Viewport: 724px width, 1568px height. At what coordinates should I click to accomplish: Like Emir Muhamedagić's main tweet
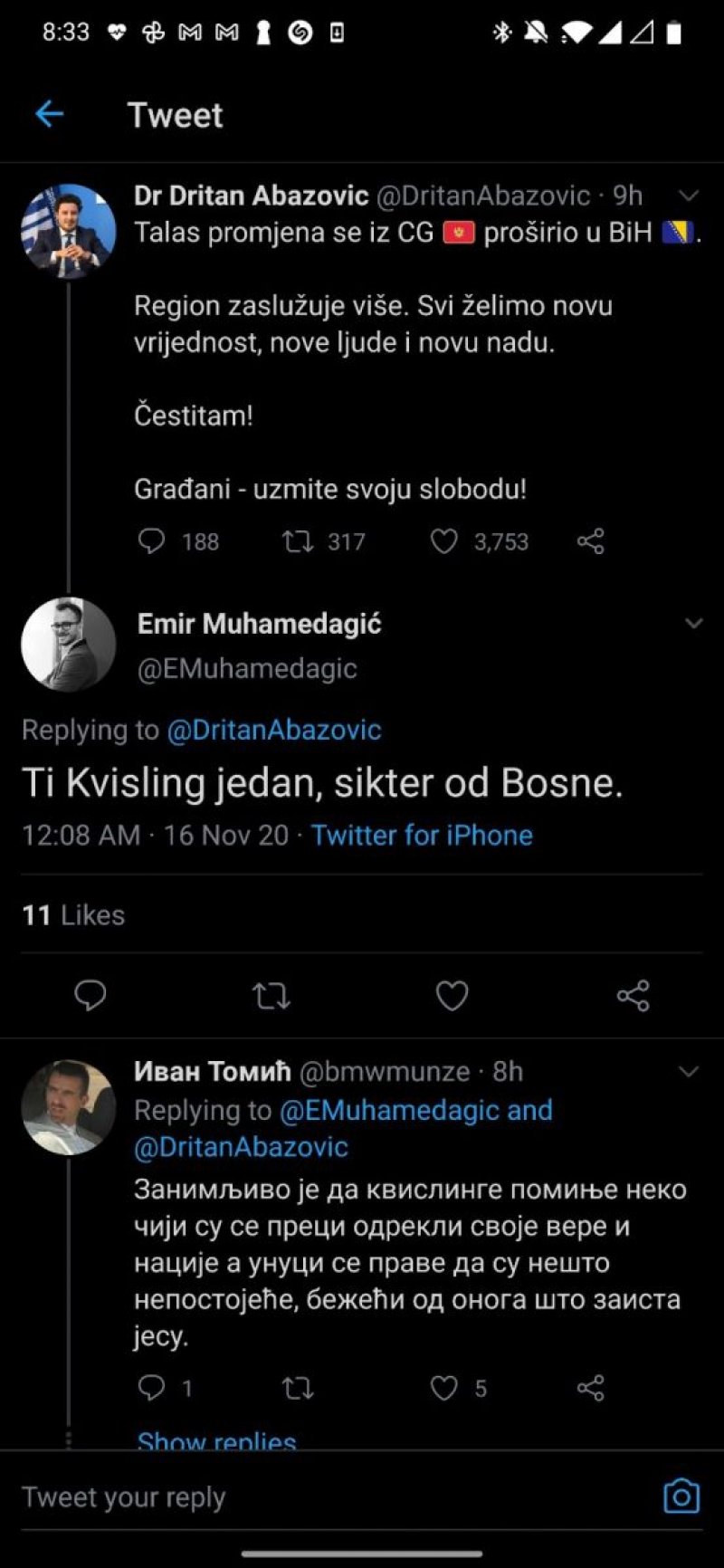tap(452, 996)
